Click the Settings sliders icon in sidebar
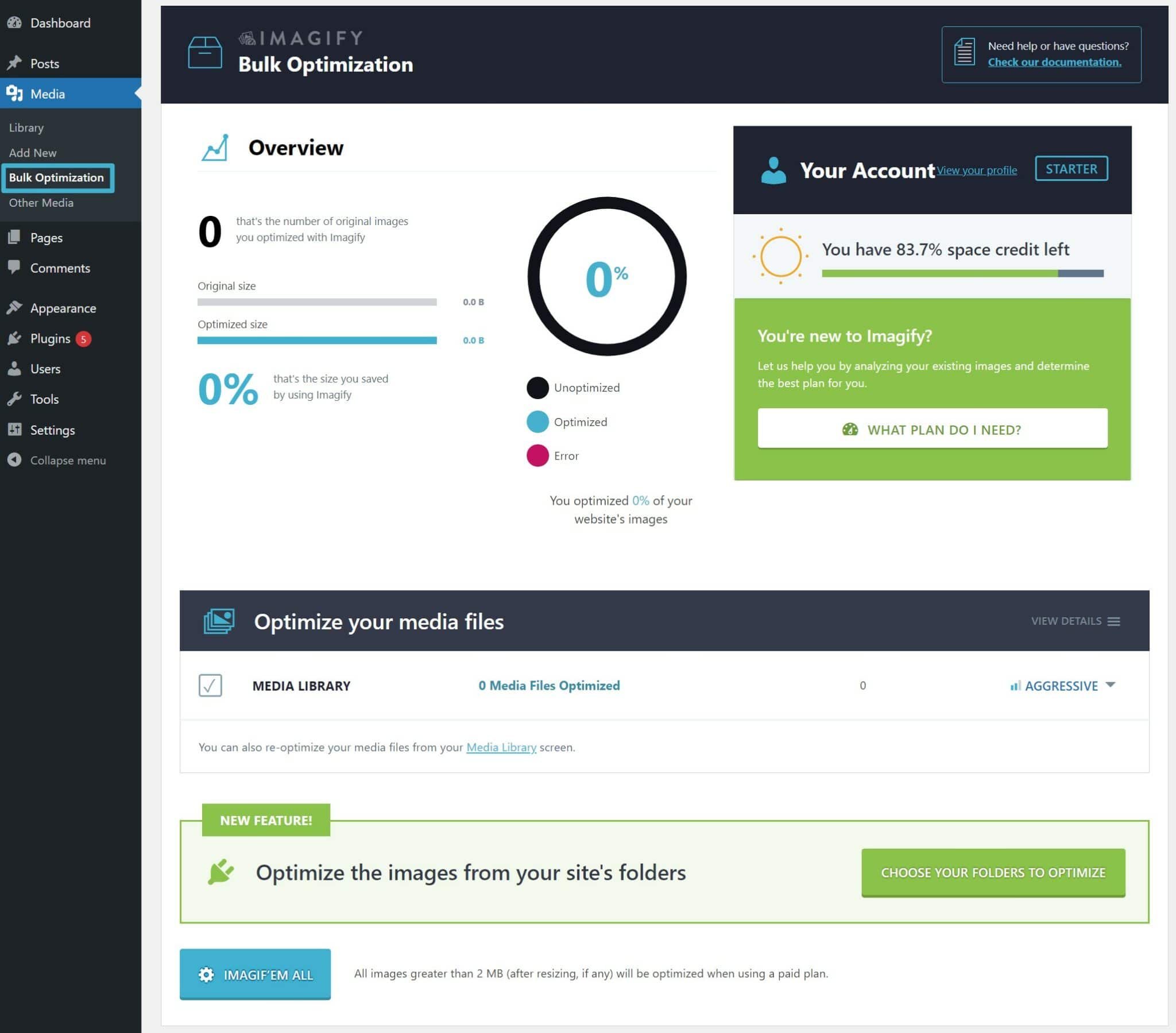Screen dimensions: 1176x1033 click(14, 430)
